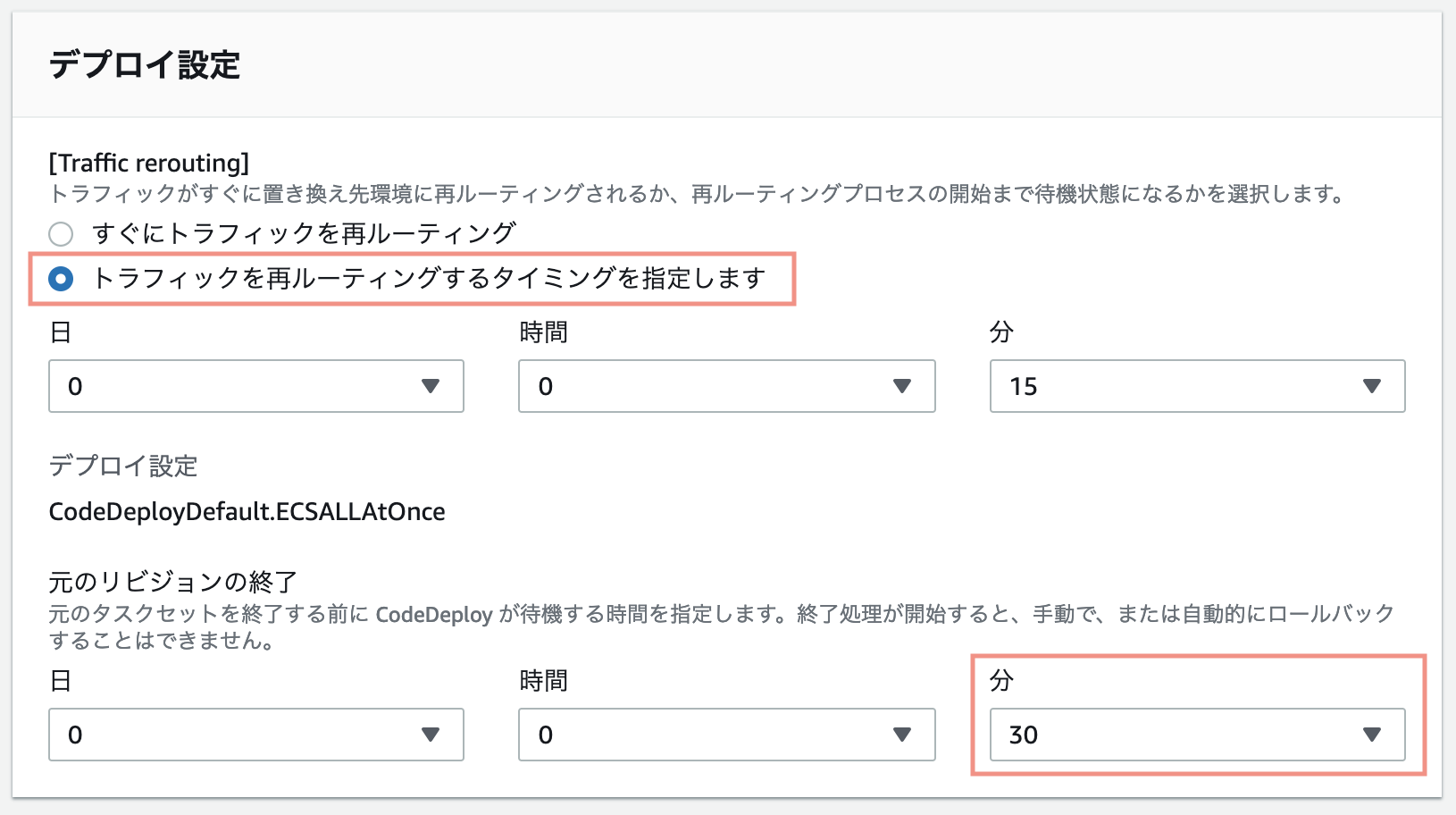Click arrow icon of Traffic rerouting 日 dropdown

click(431, 386)
